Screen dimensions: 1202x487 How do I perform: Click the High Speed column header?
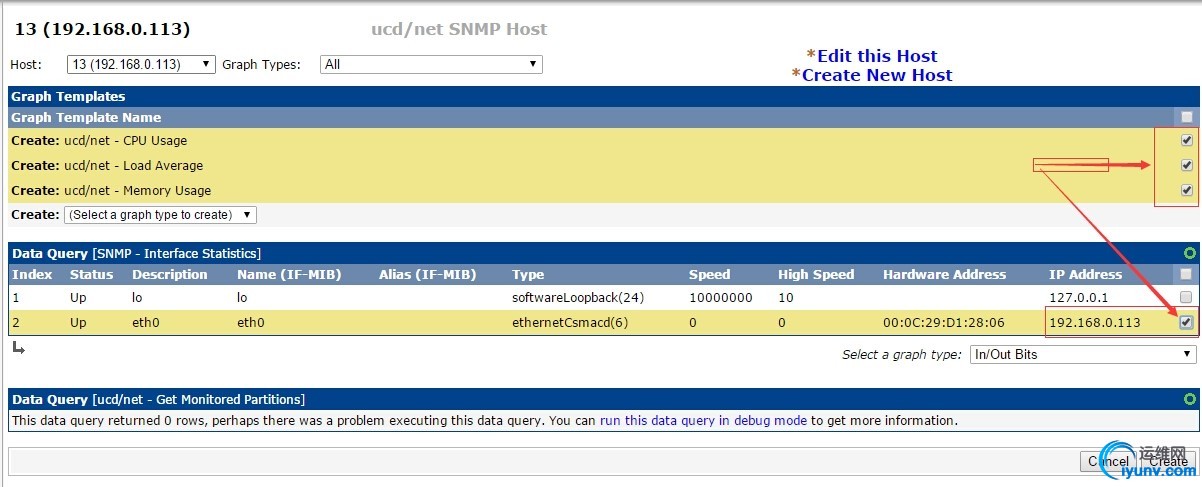pos(816,274)
